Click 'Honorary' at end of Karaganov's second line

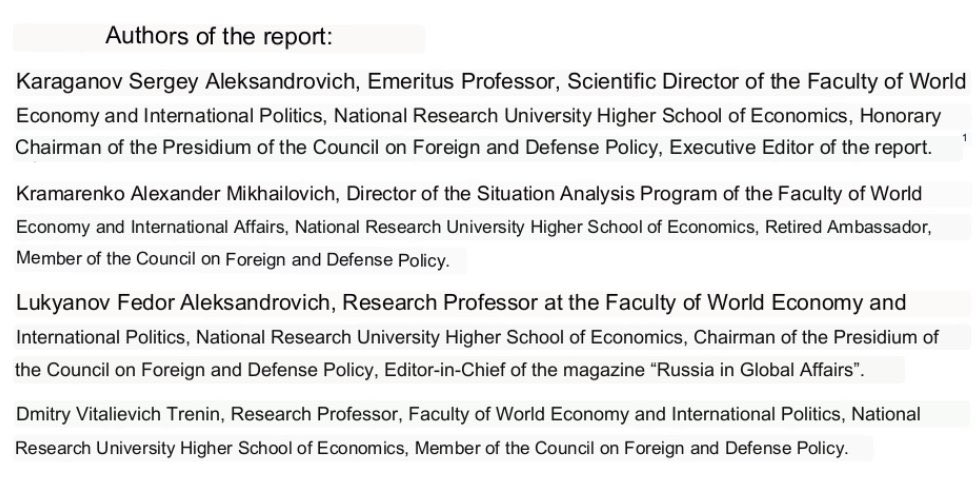[901, 116]
